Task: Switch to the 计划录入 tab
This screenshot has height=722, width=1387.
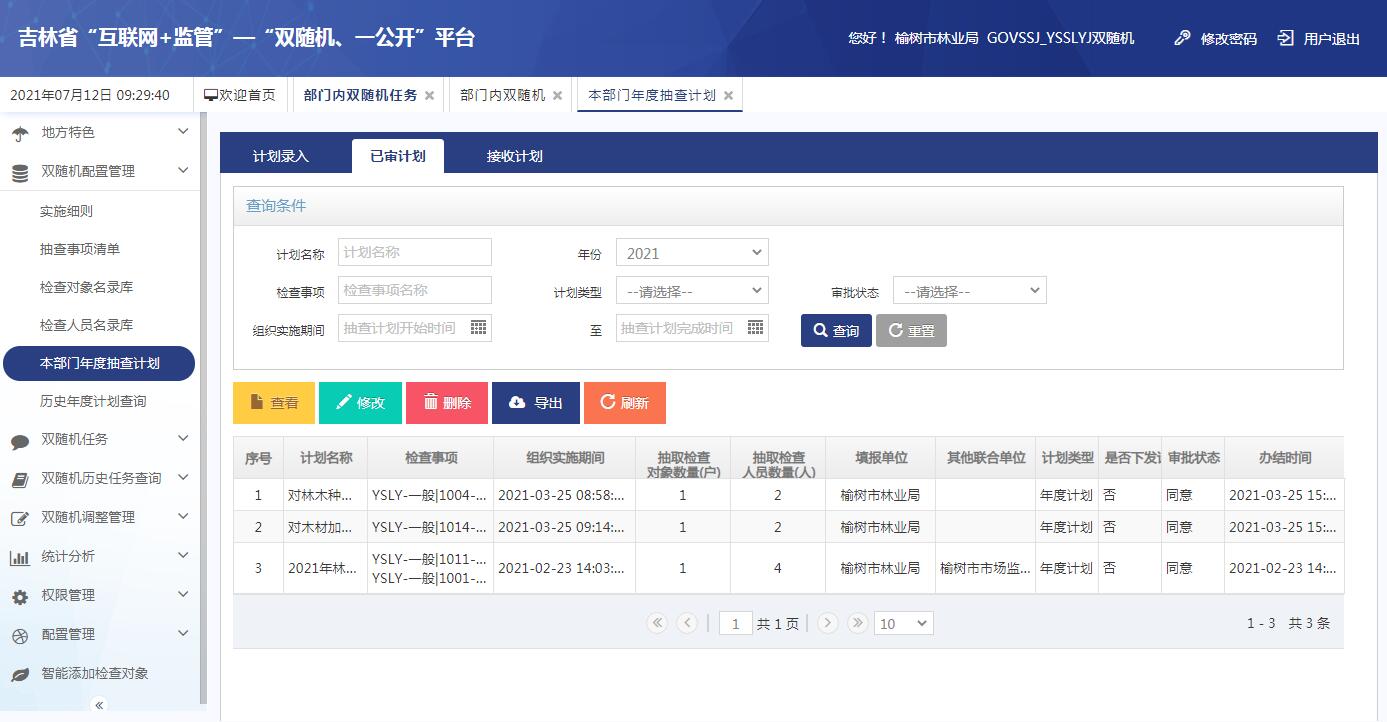Action: pyautogui.click(x=281, y=156)
